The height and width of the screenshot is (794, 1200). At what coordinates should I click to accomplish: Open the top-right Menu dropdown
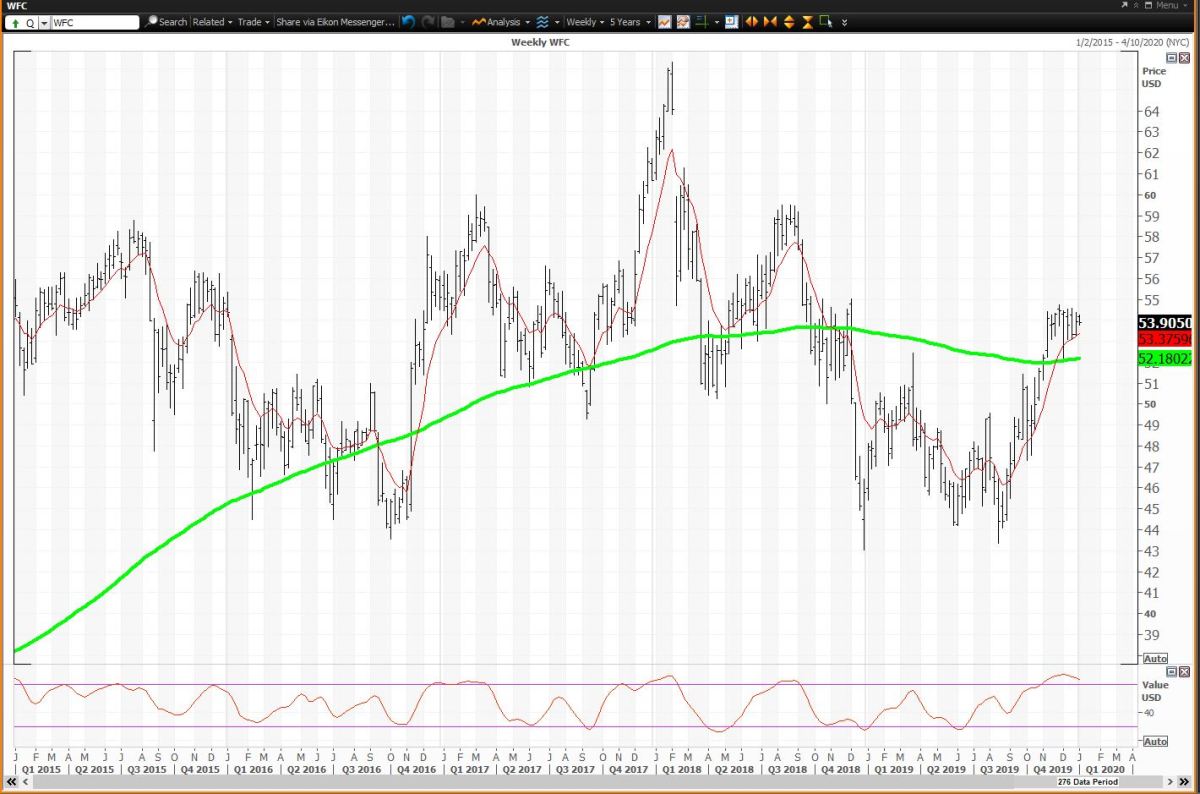pos(1170,5)
